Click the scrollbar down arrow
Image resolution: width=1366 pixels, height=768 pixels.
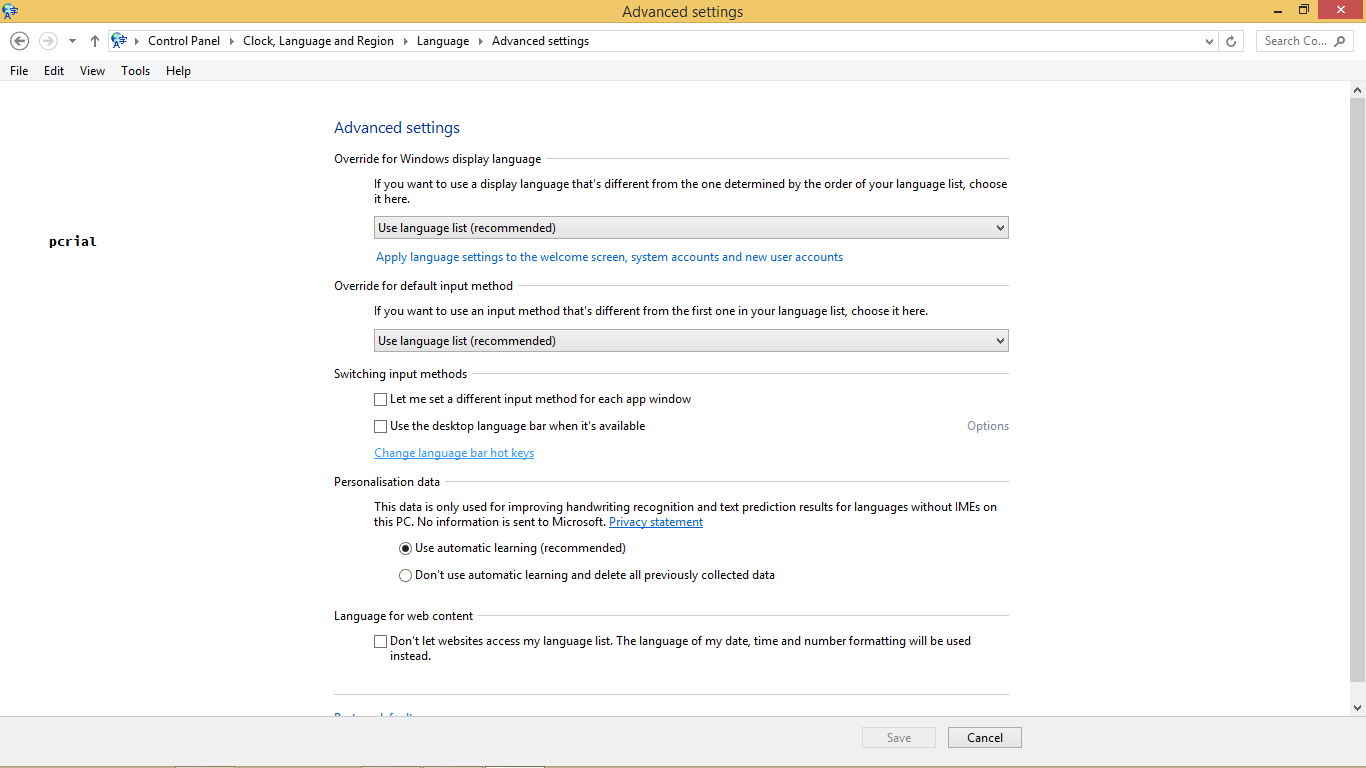tap(1357, 705)
